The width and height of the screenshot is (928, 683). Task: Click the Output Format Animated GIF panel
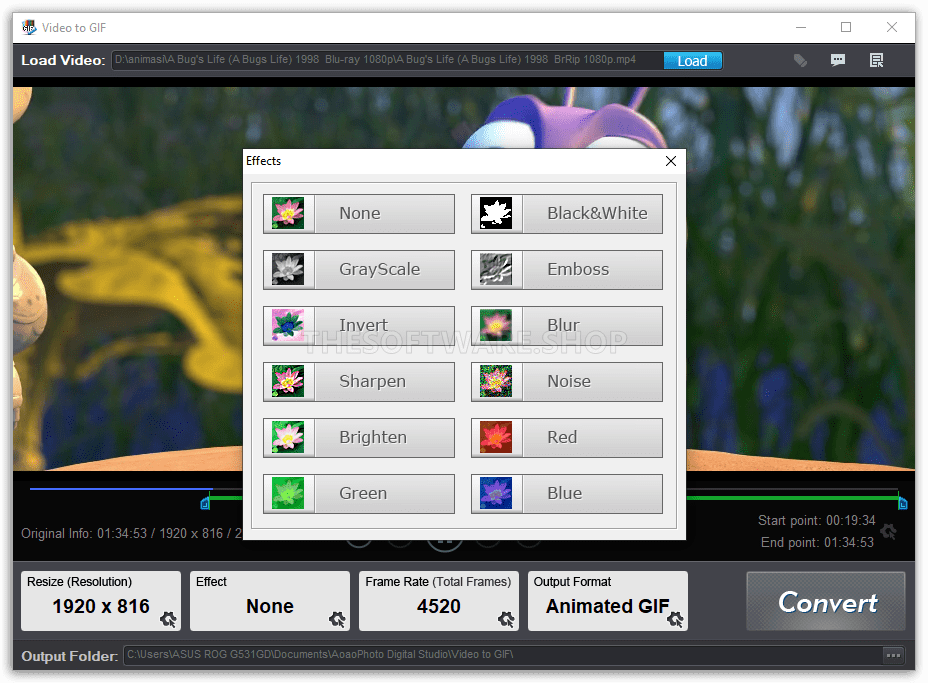point(607,601)
